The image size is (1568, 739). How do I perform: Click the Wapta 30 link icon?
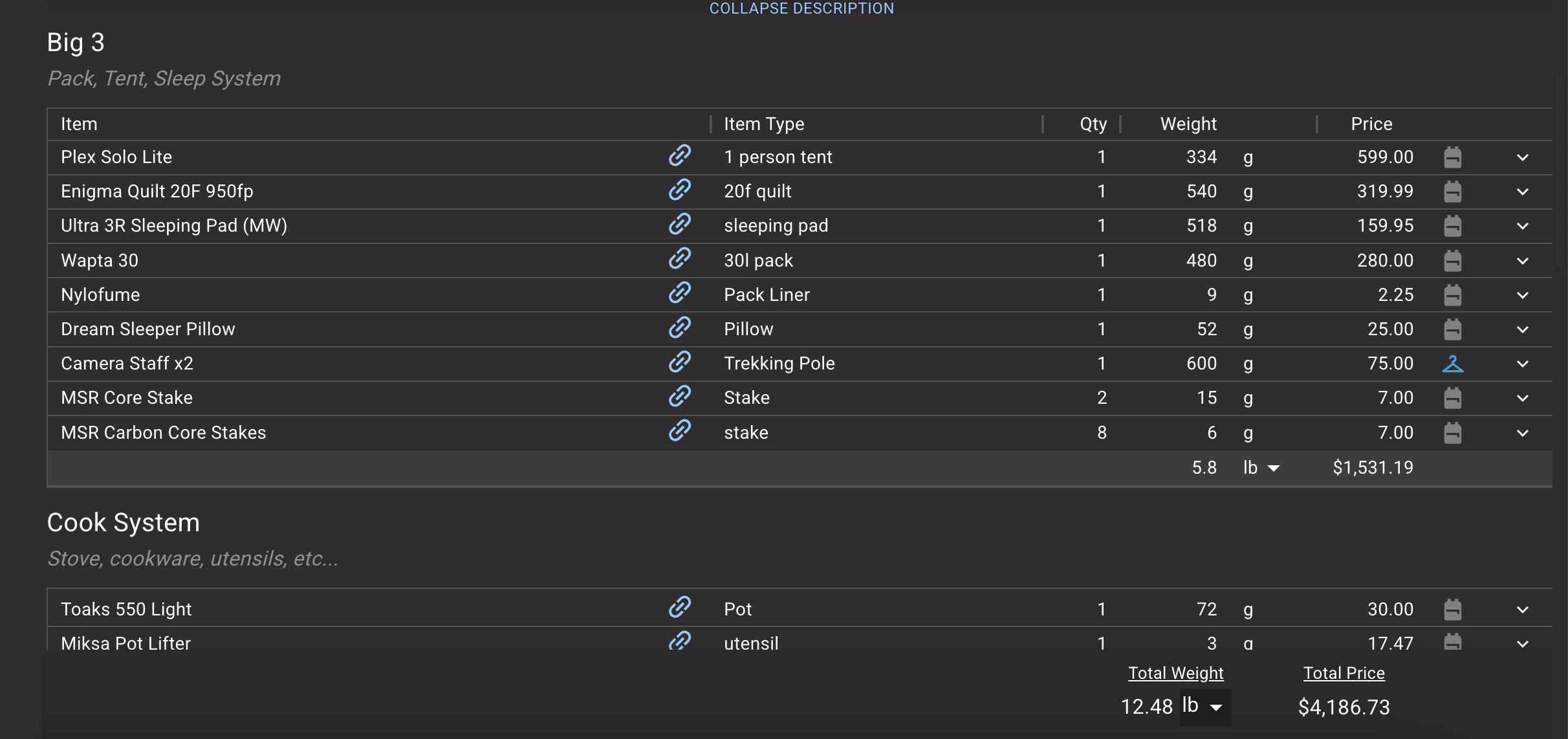click(x=679, y=259)
